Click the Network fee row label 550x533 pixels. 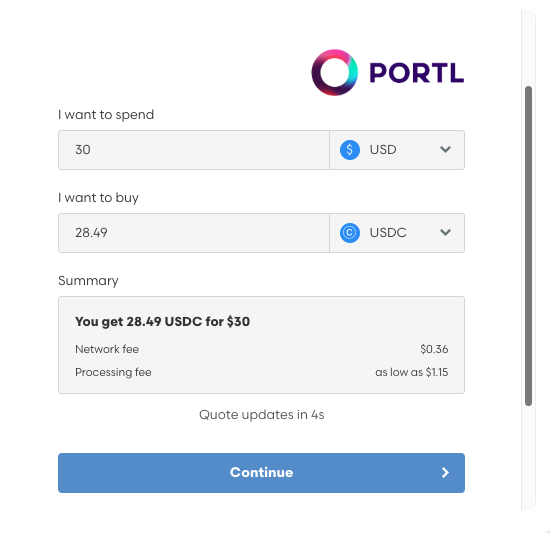coord(107,349)
